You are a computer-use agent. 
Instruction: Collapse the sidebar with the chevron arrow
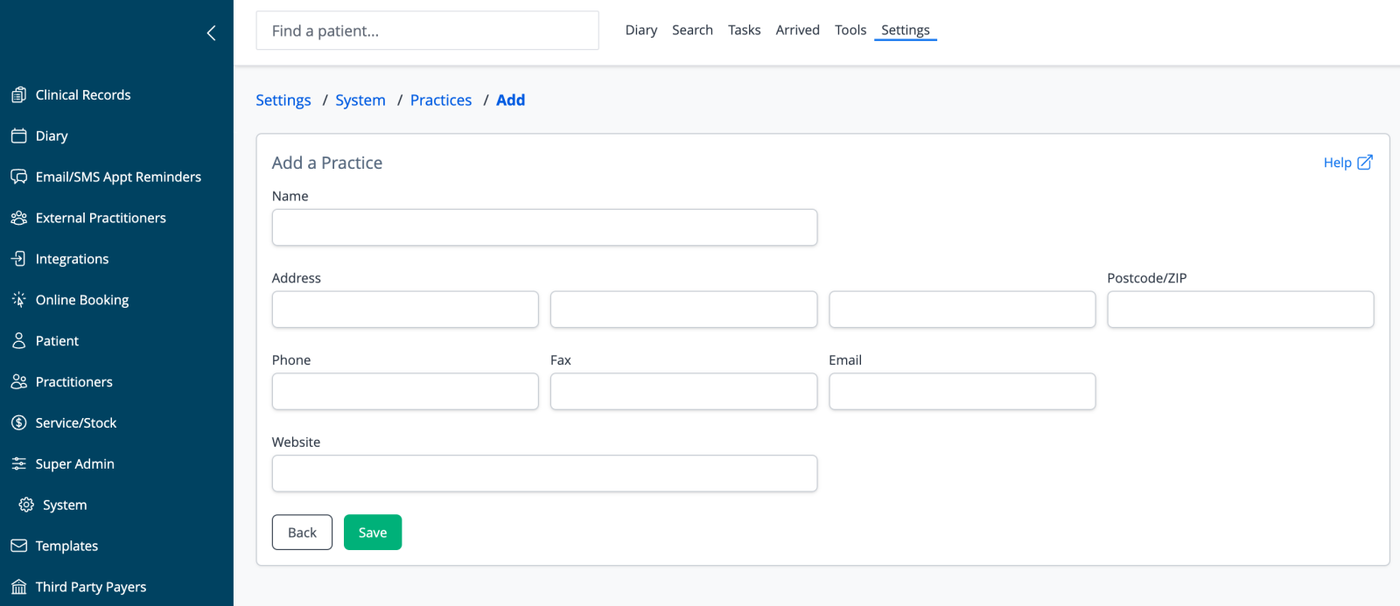211,33
